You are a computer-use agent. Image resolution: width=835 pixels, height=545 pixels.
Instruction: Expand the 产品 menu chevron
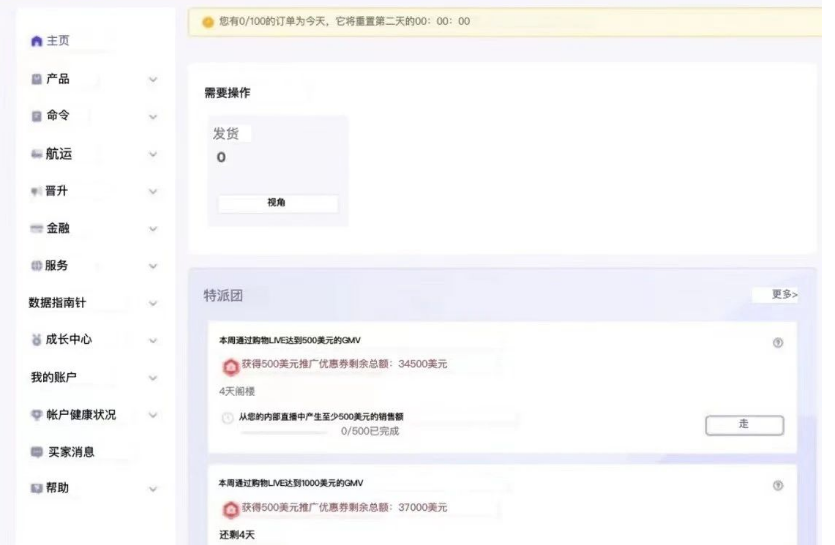152,79
